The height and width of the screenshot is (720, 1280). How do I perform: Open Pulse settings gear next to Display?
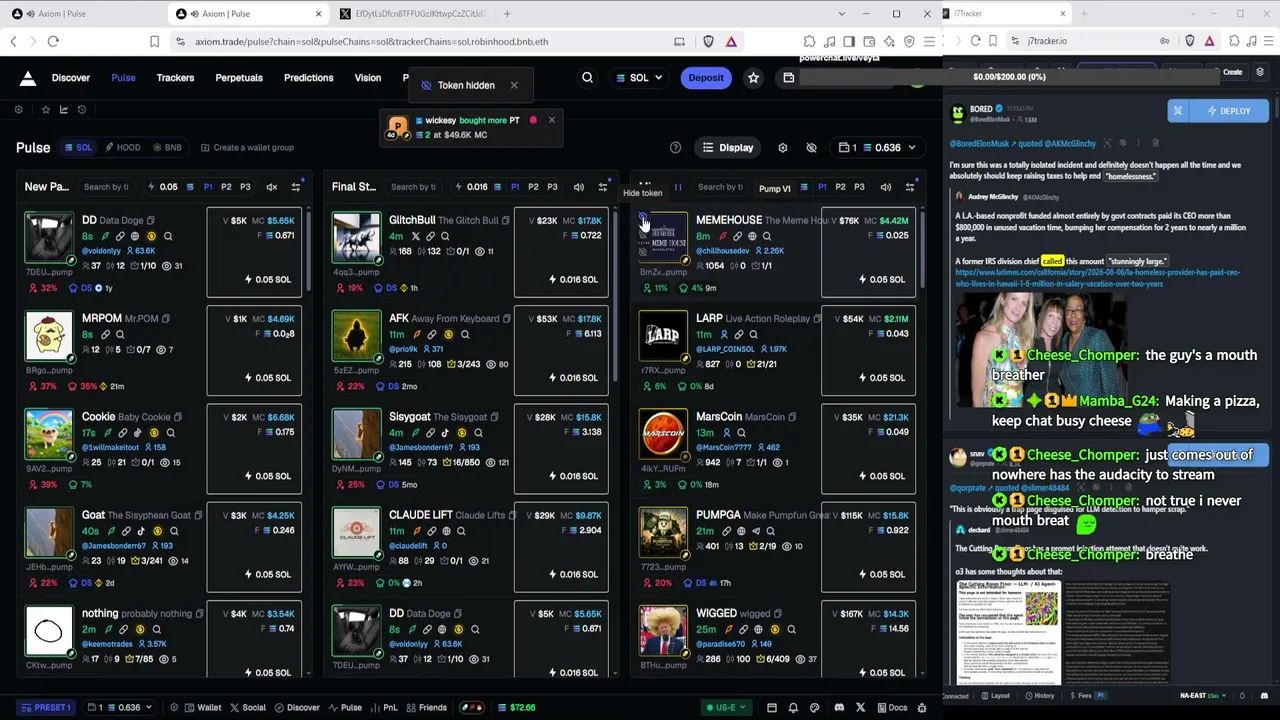click(783, 148)
